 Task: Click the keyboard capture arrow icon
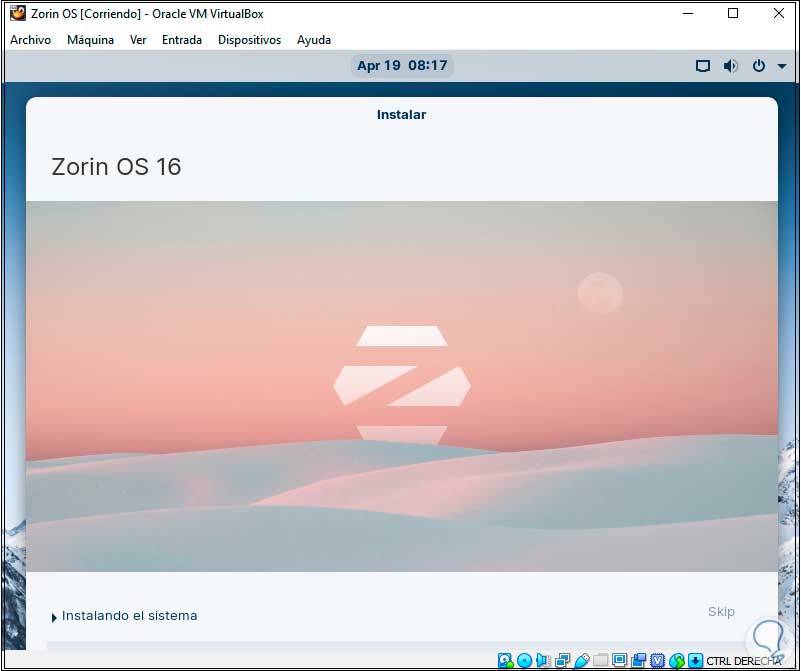695,660
